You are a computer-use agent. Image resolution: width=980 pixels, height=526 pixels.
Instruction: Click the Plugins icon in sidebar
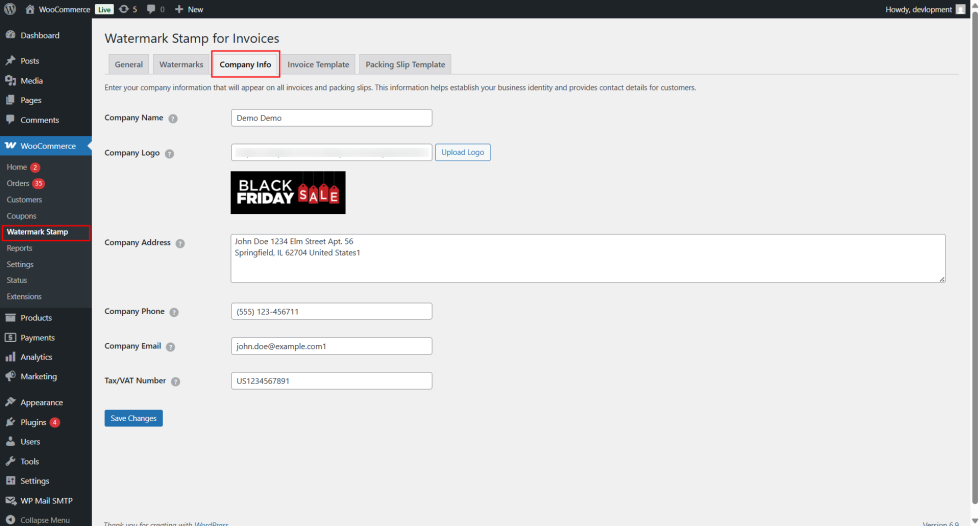(10, 422)
